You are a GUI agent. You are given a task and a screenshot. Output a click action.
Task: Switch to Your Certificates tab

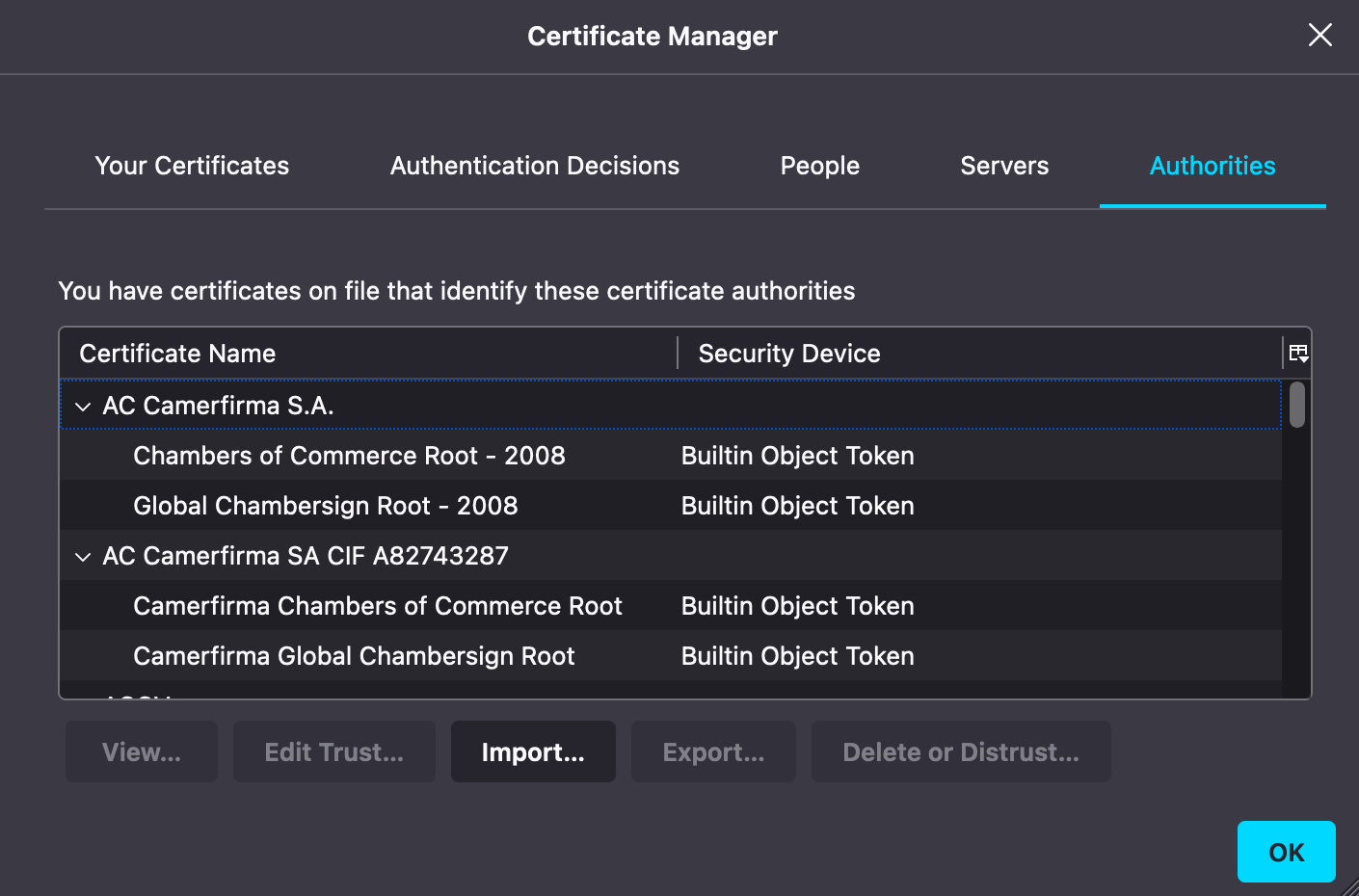point(192,166)
